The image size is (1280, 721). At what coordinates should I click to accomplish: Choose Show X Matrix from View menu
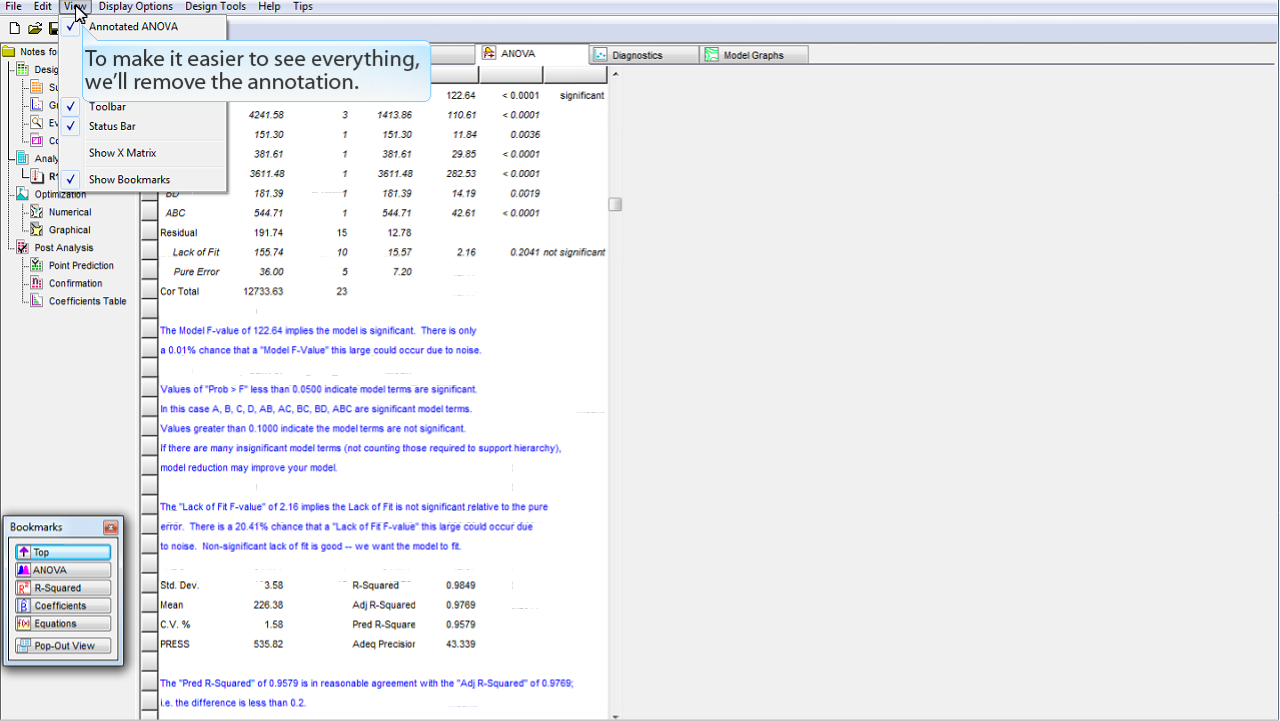(x=122, y=153)
